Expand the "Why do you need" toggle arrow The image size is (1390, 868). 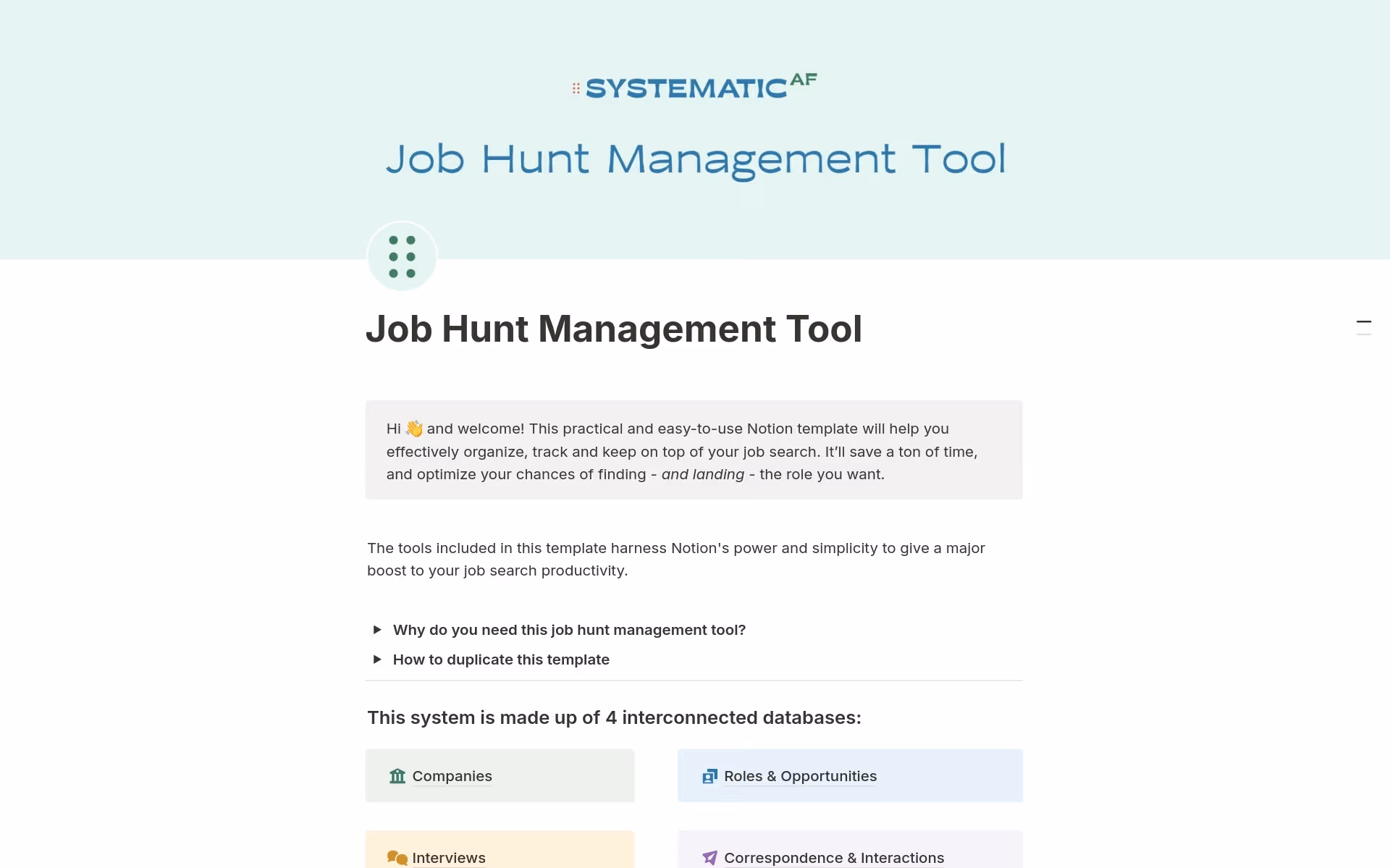pyautogui.click(x=377, y=630)
